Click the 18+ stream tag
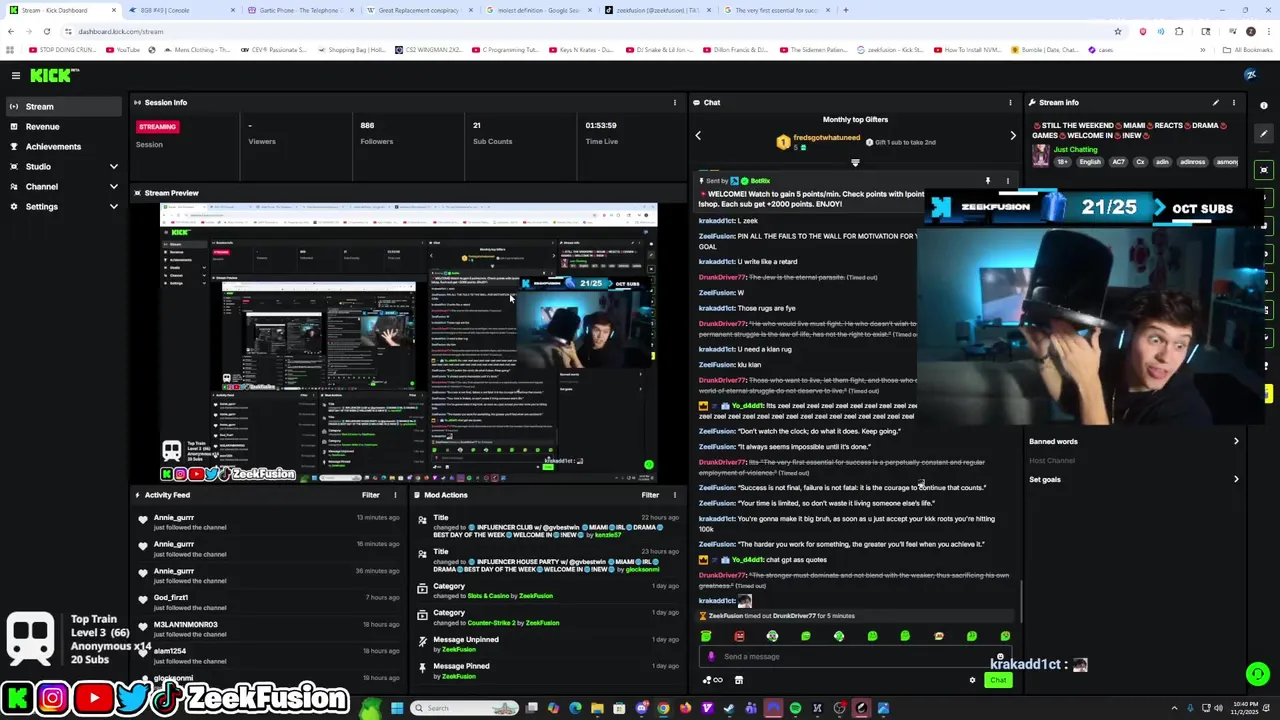This screenshot has width=1280, height=720. [1063, 161]
